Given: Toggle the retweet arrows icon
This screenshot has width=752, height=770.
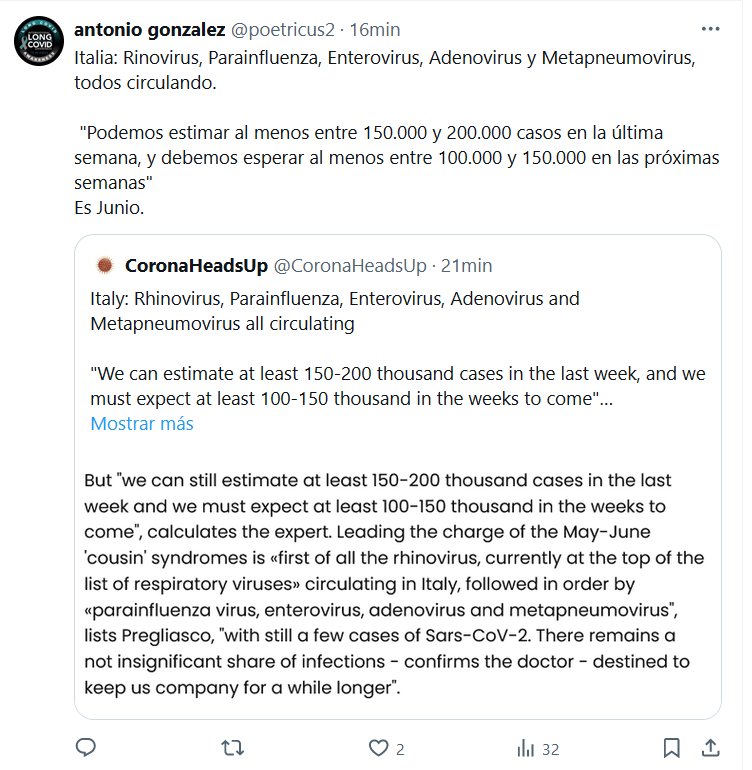Looking at the screenshot, I should (x=233, y=748).
